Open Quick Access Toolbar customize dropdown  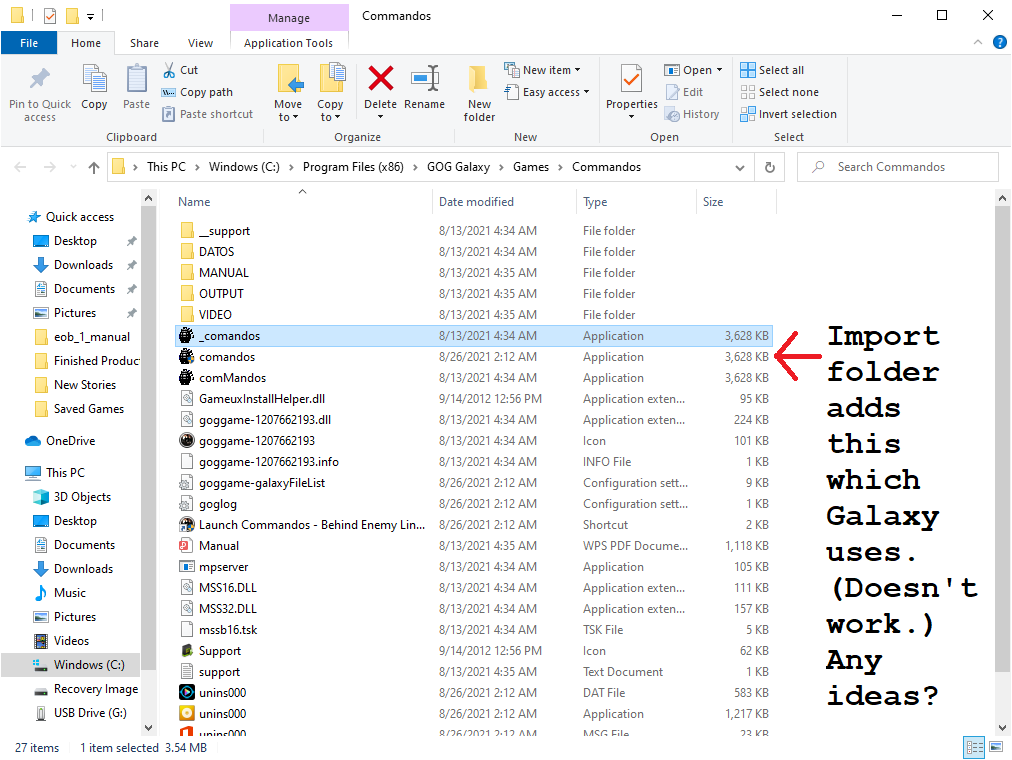coord(91,15)
